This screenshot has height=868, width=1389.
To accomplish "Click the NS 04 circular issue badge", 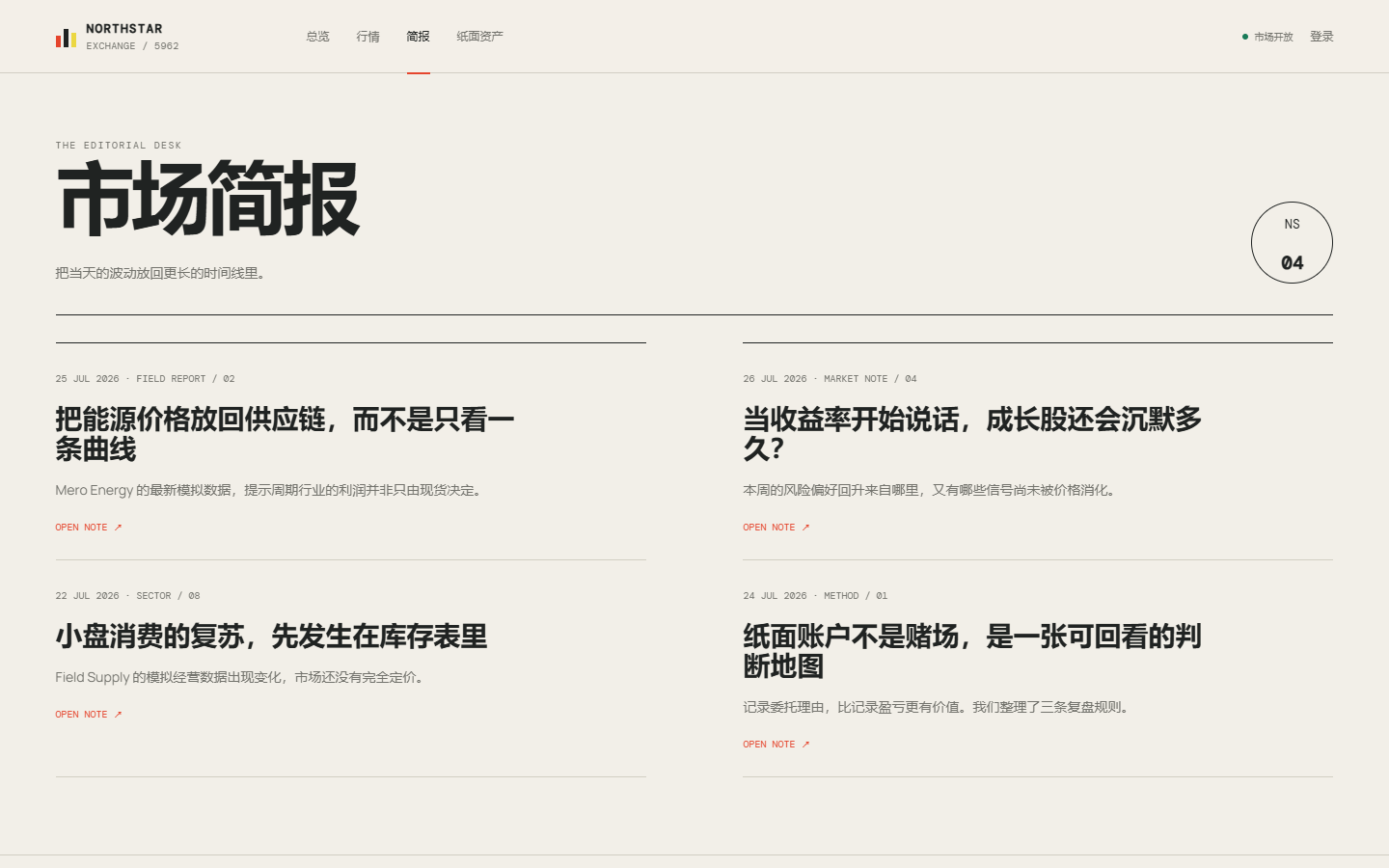I will click(x=1292, y=242).
